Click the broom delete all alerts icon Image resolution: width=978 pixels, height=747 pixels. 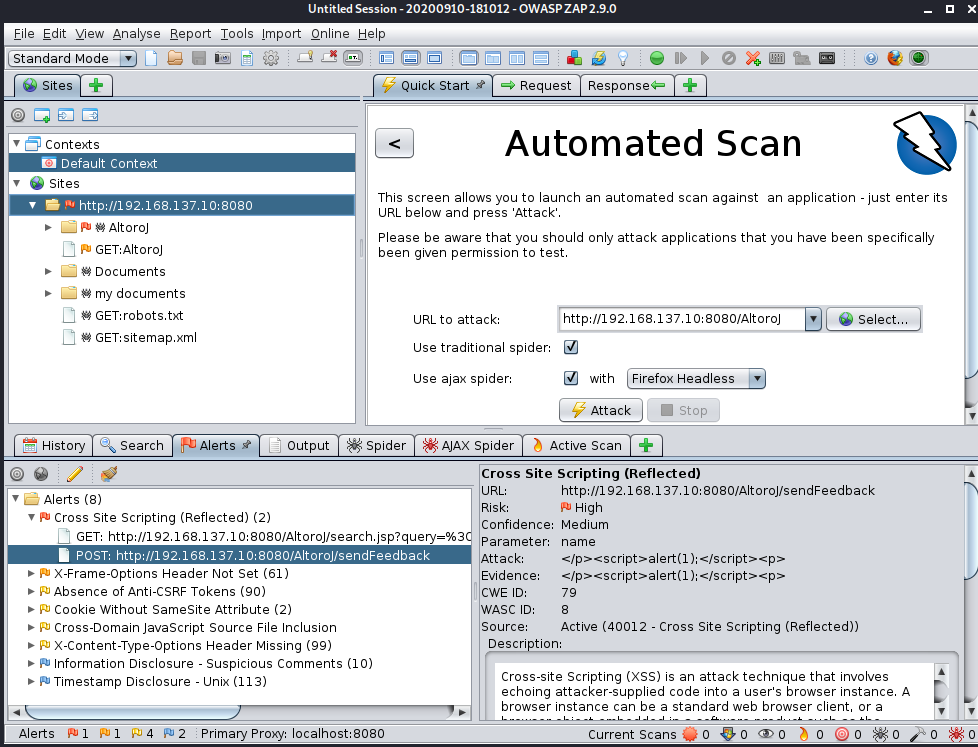pos(109,474)
